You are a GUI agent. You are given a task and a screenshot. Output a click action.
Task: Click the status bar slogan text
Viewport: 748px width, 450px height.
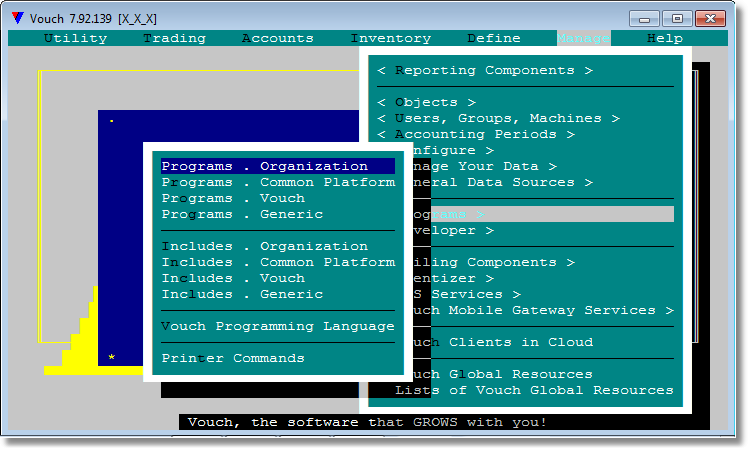(x=367, y=422)
